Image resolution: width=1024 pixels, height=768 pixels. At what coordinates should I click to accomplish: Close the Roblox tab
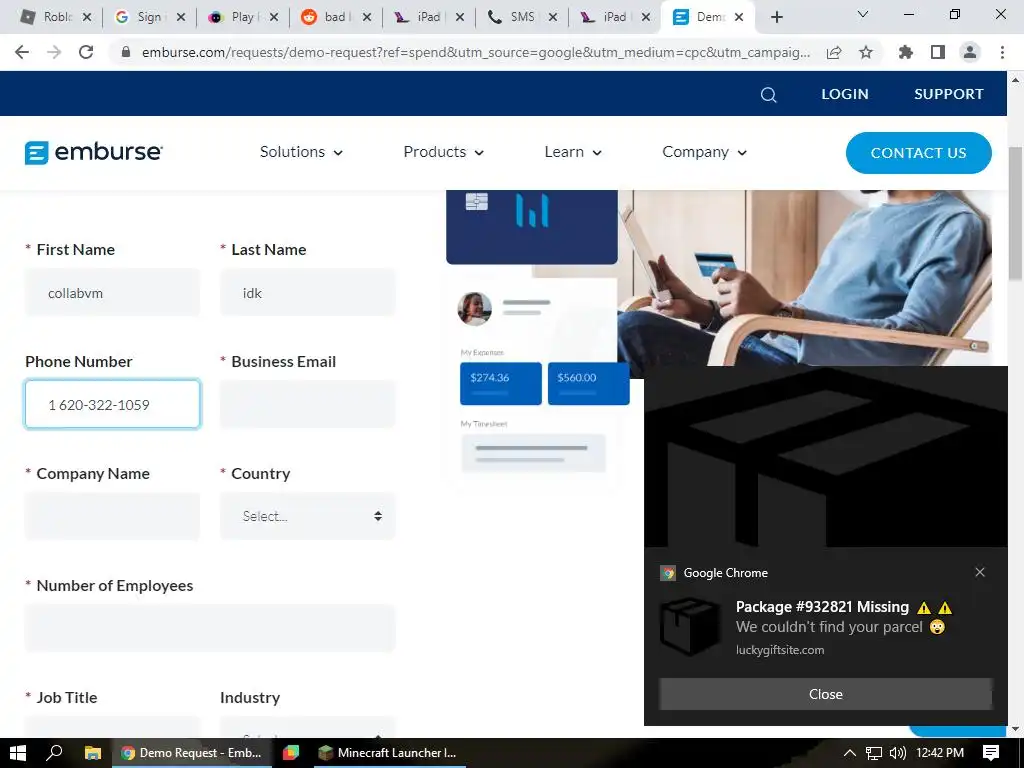tap(87, 17)
